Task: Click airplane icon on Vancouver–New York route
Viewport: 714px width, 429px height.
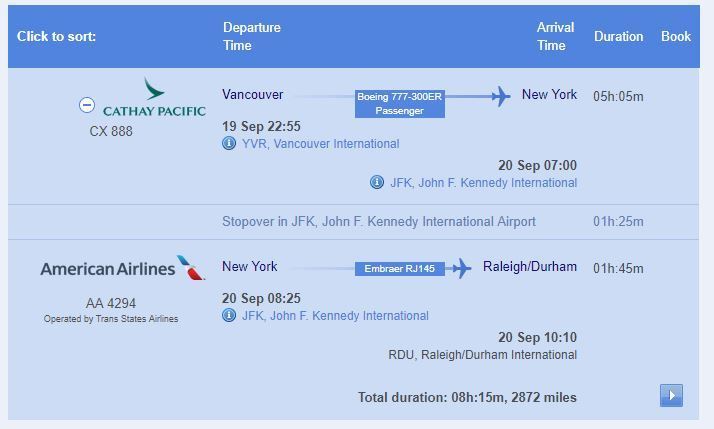Action: (501, 97)
